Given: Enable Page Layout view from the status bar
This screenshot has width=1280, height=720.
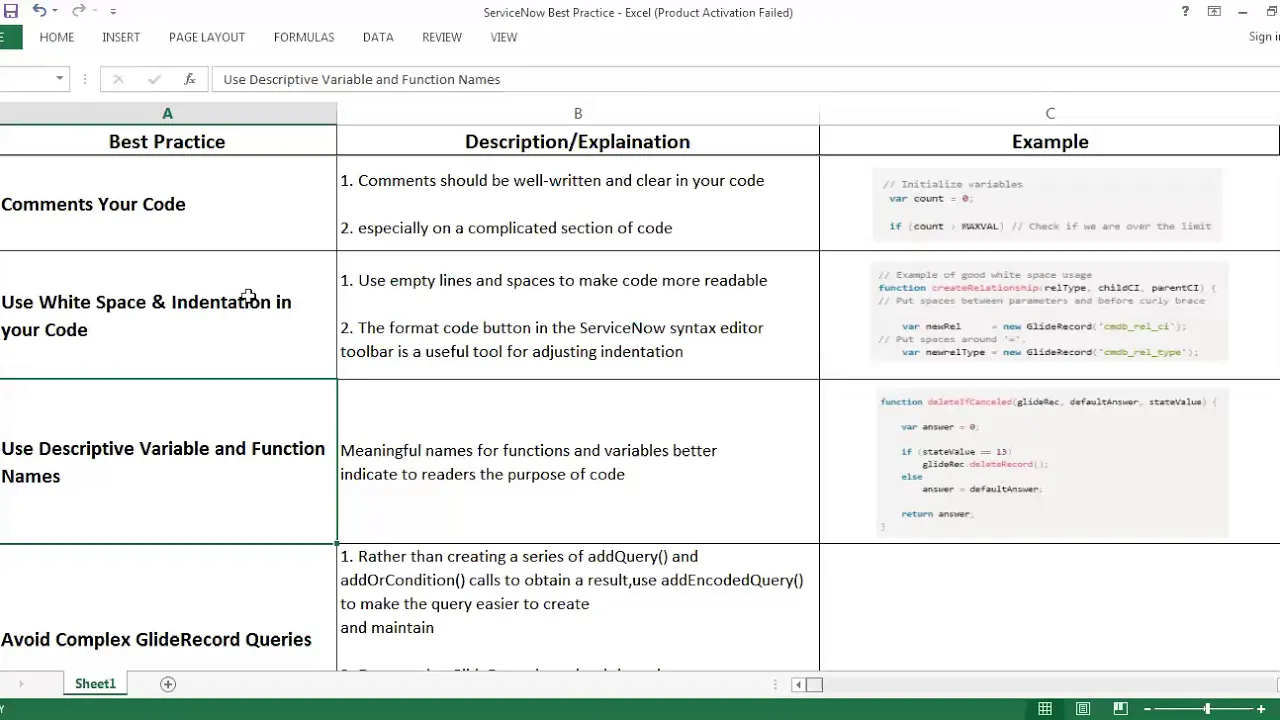Looking at the screenshot, I should [1082, 709].
